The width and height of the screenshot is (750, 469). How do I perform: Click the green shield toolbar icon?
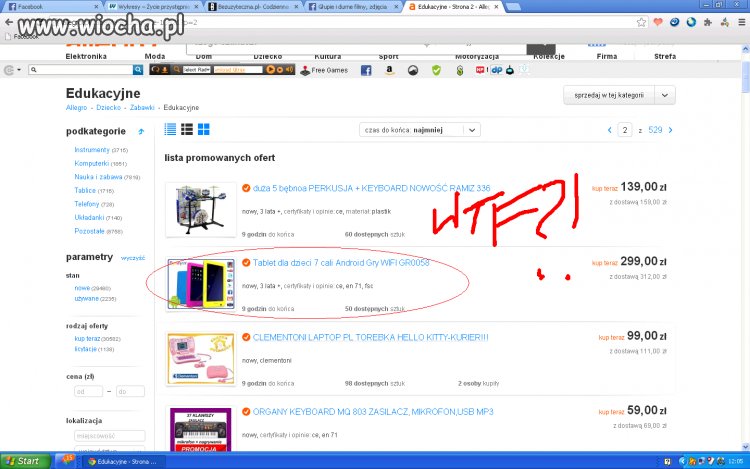coord(436,70)
